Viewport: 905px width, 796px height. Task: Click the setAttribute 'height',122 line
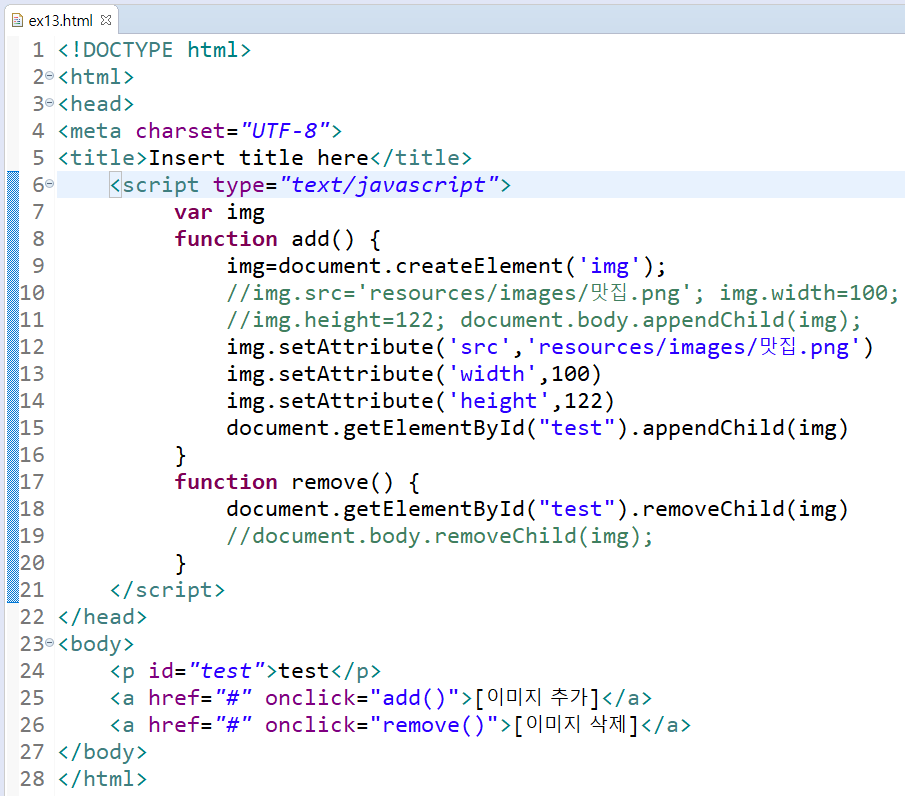[x=420, y=401]
